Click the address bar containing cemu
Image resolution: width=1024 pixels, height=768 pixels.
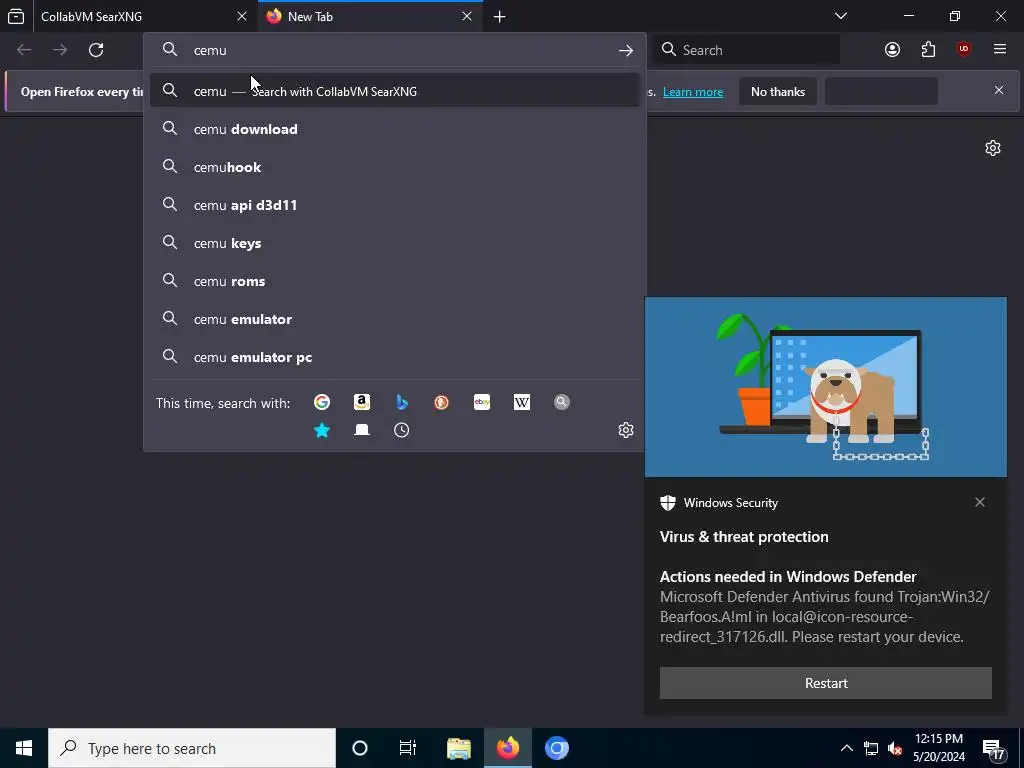[394, 50]
